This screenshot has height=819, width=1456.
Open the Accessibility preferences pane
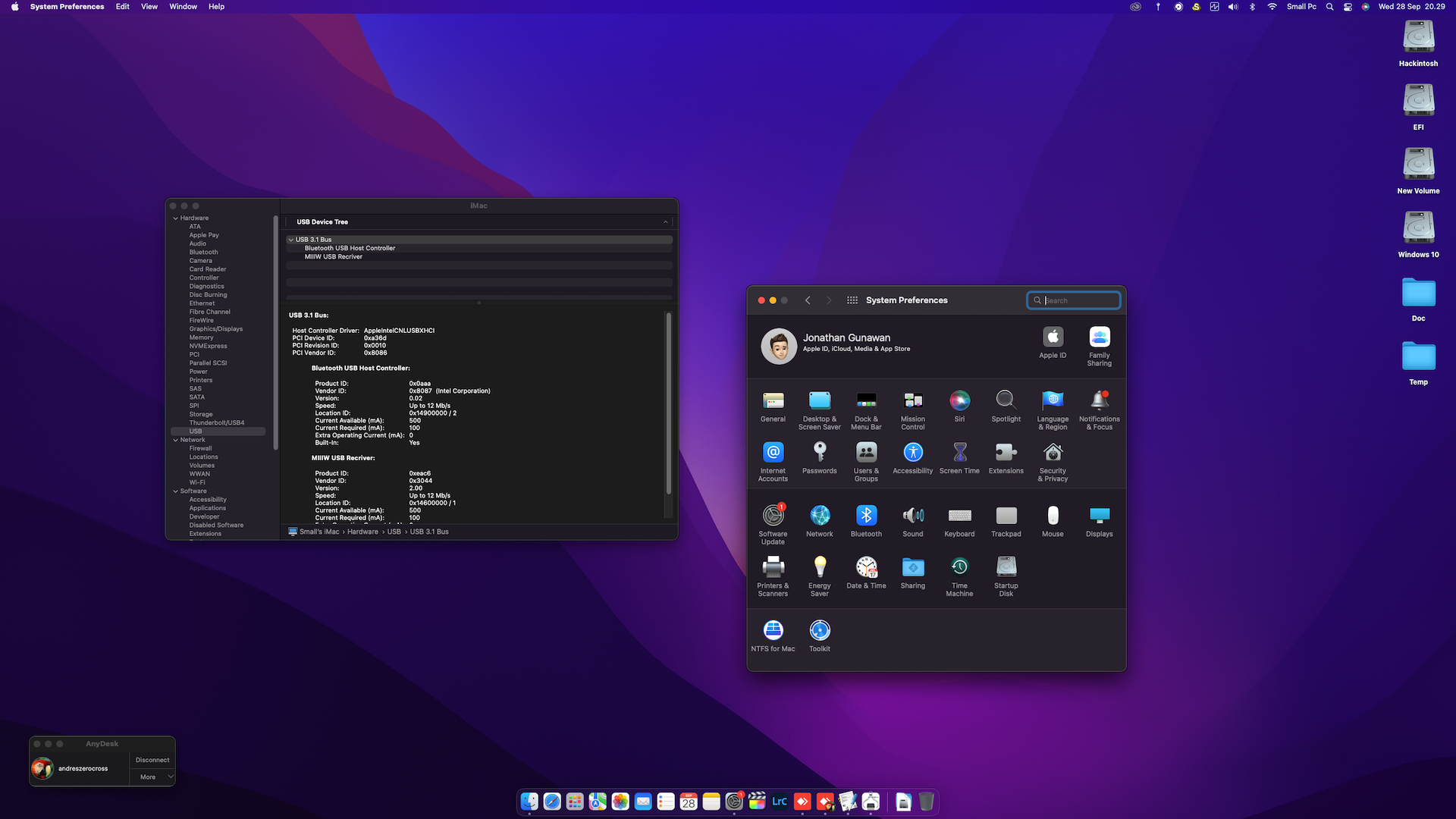[913, 458]
